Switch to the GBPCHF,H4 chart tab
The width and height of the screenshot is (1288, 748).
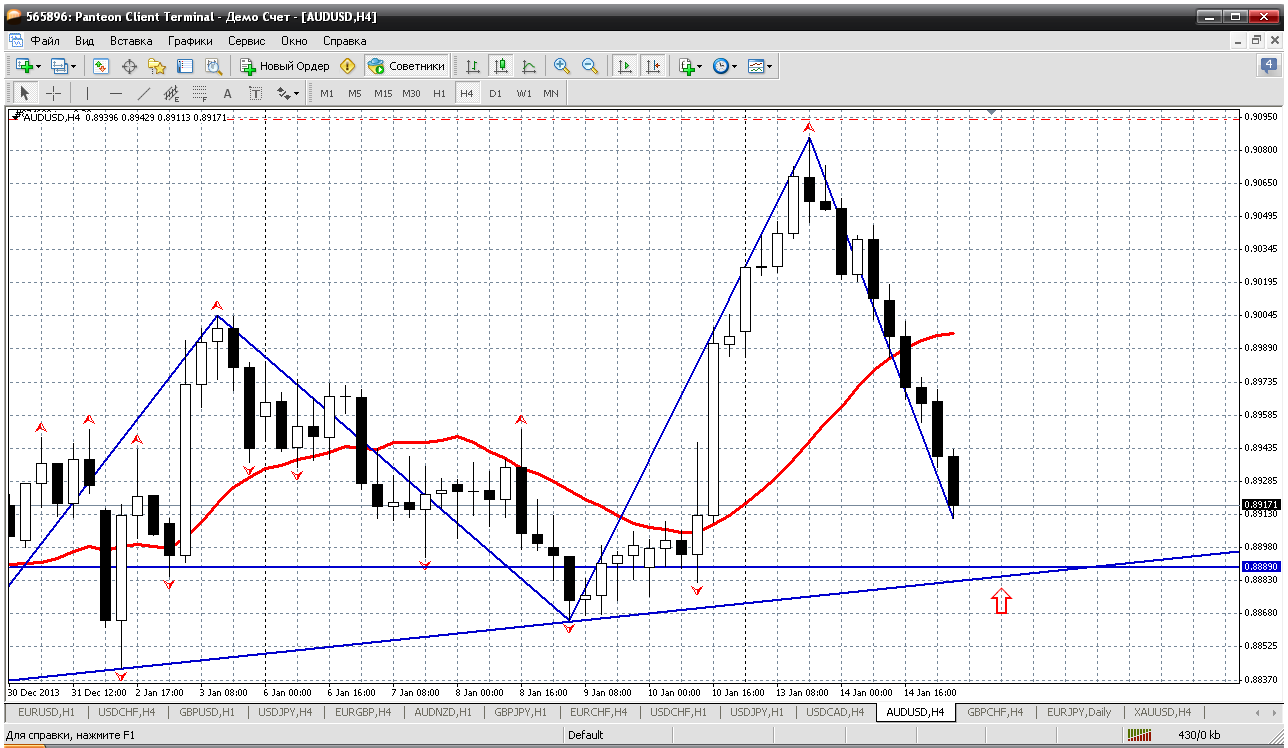coord(995,712)
